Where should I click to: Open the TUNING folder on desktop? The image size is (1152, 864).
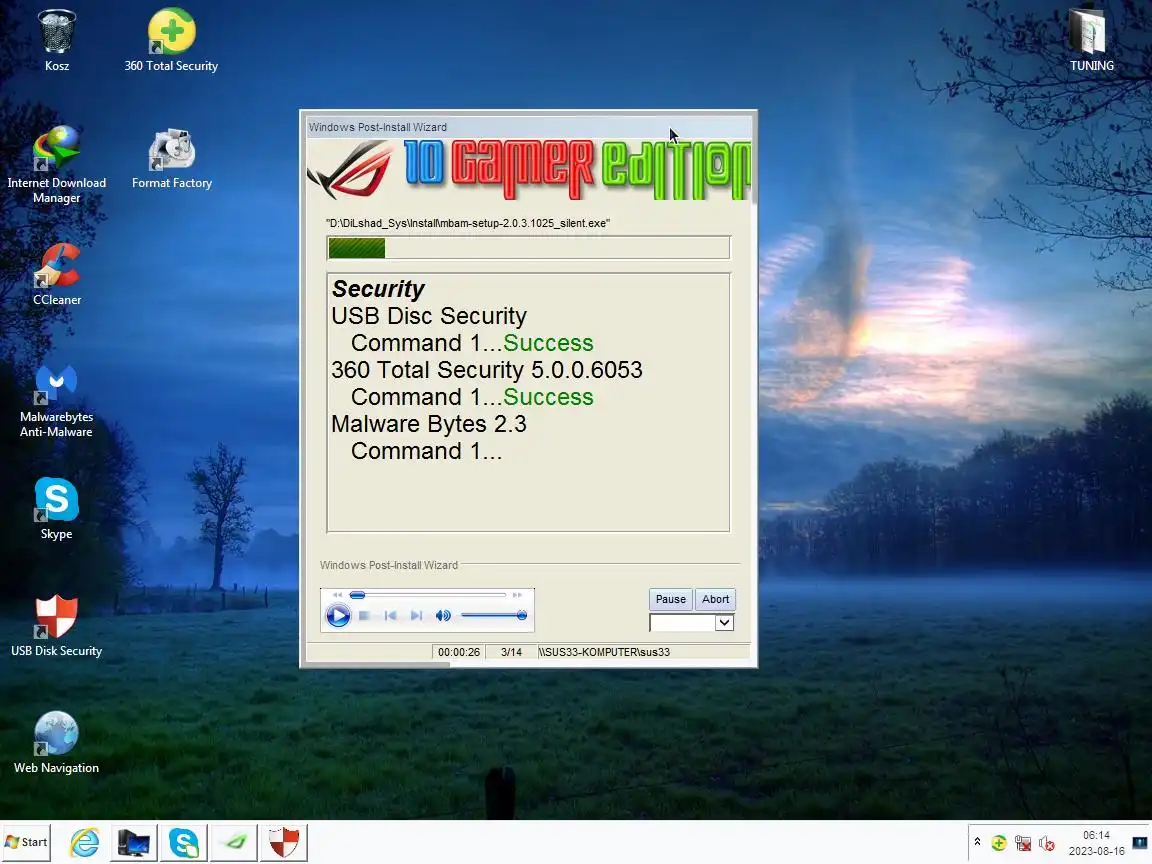pos(1091,40)
